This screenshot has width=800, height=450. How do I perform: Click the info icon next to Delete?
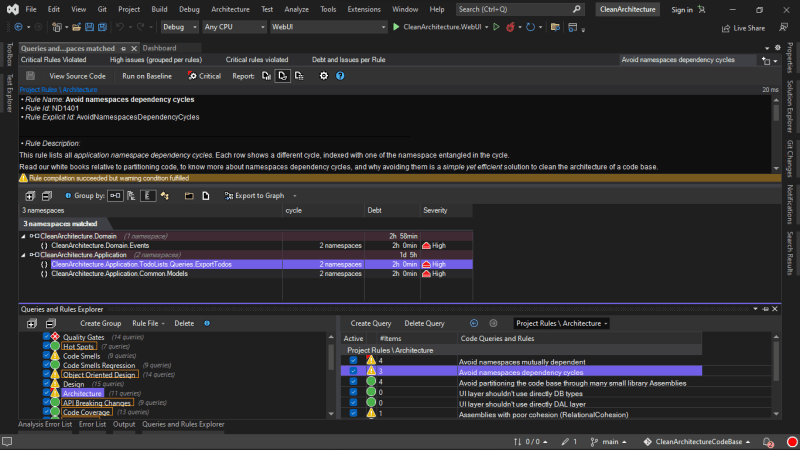click(207, 323)
